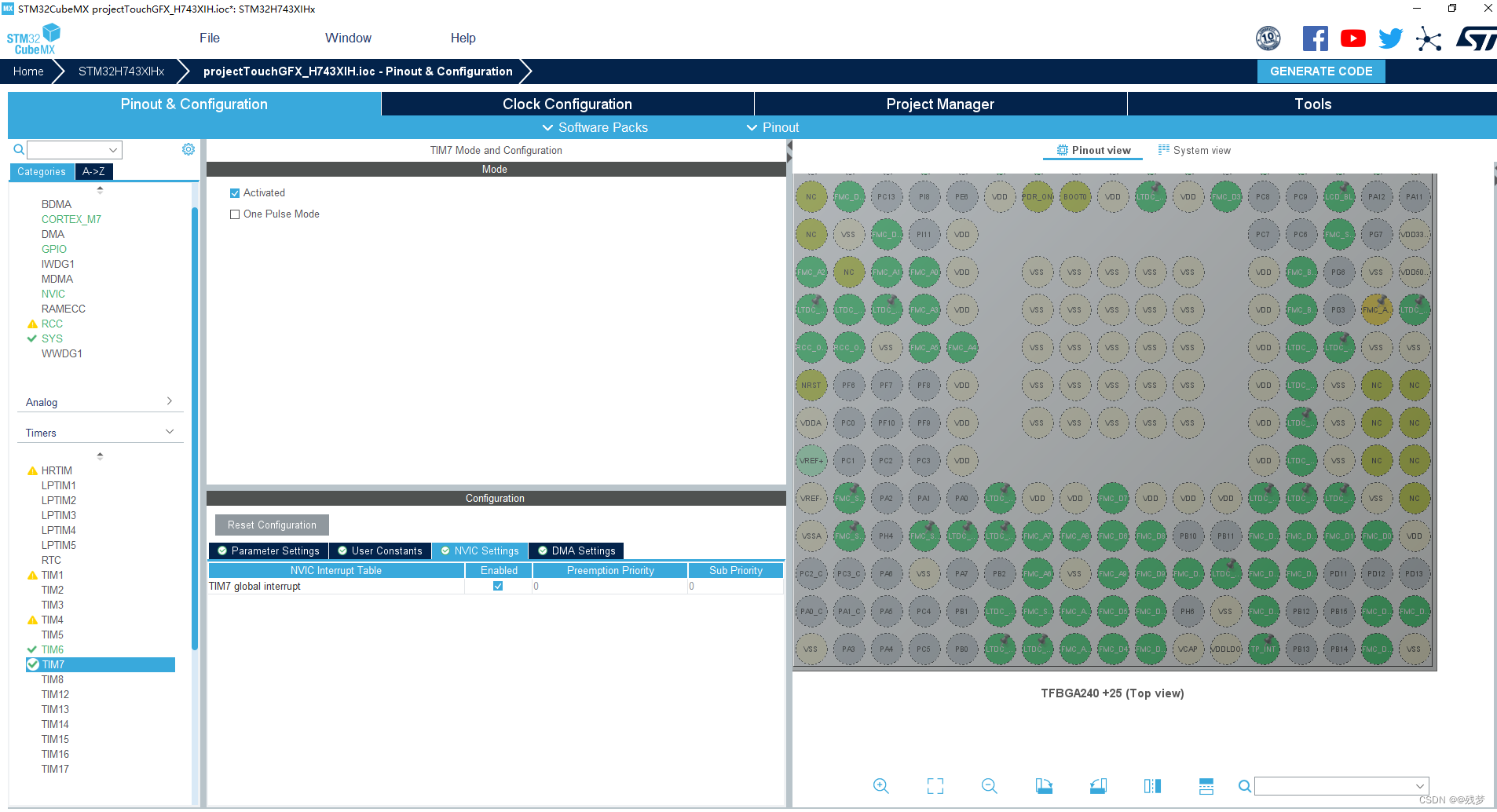Open the categories settings gear
Viewport: 1497px width, 812px height.
pos(188,149)
